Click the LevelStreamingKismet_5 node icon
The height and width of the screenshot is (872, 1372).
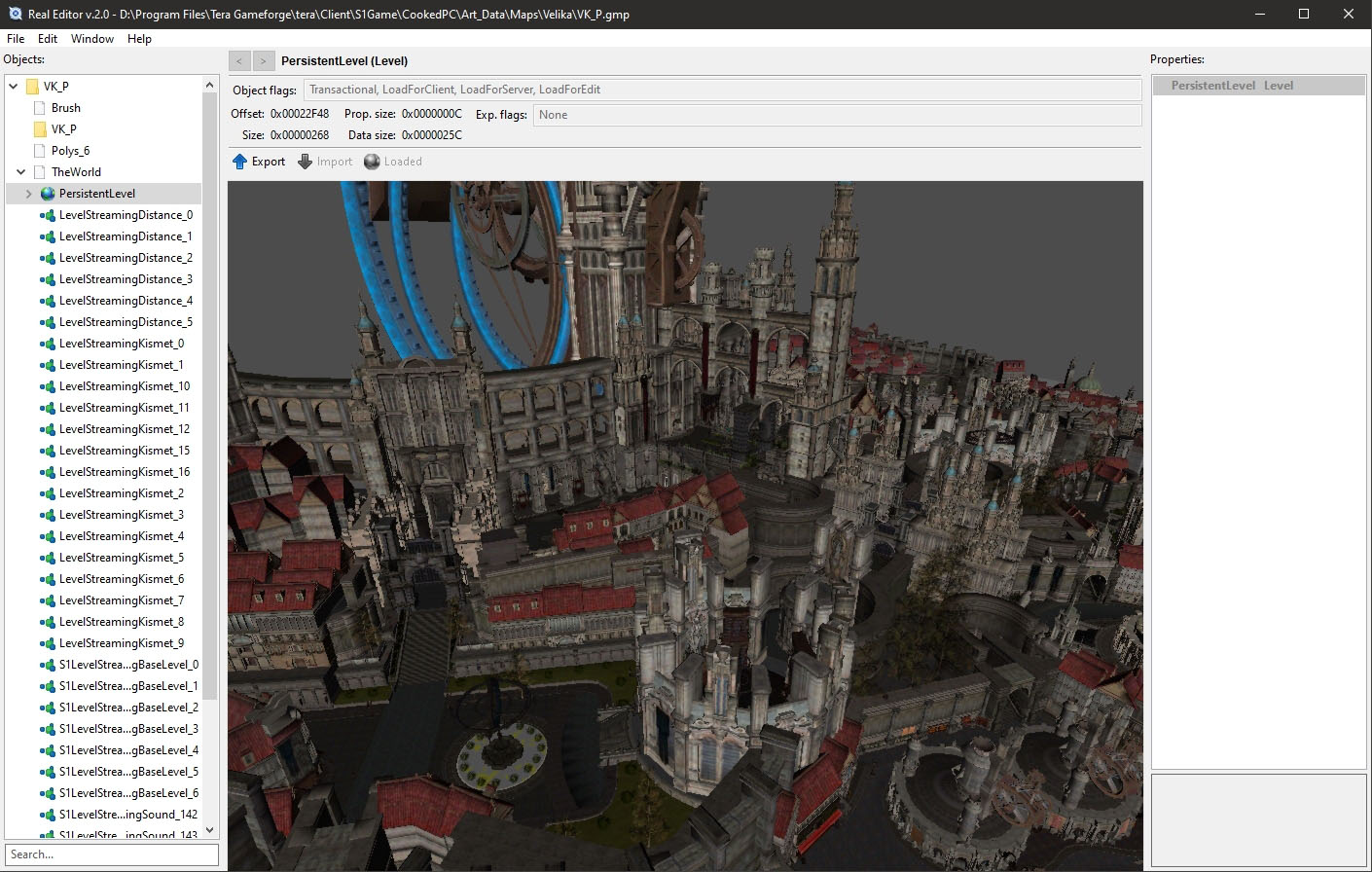(48, 558)
